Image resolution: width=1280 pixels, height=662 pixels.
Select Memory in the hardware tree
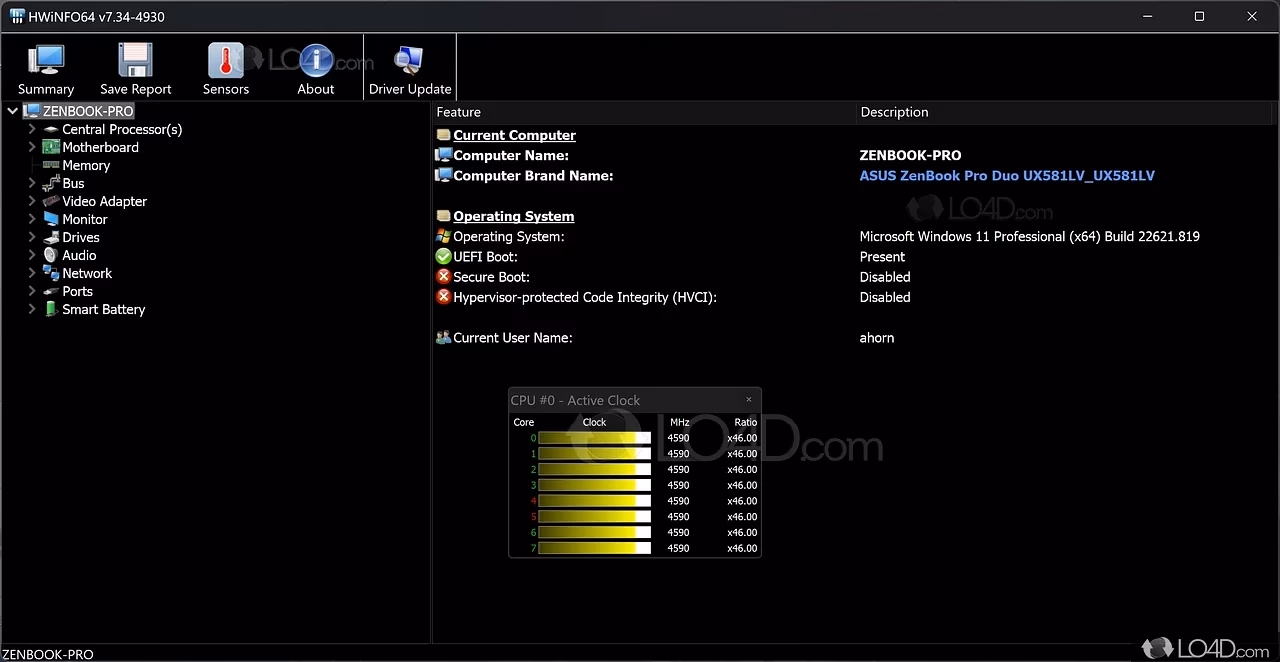pos(86,165)
